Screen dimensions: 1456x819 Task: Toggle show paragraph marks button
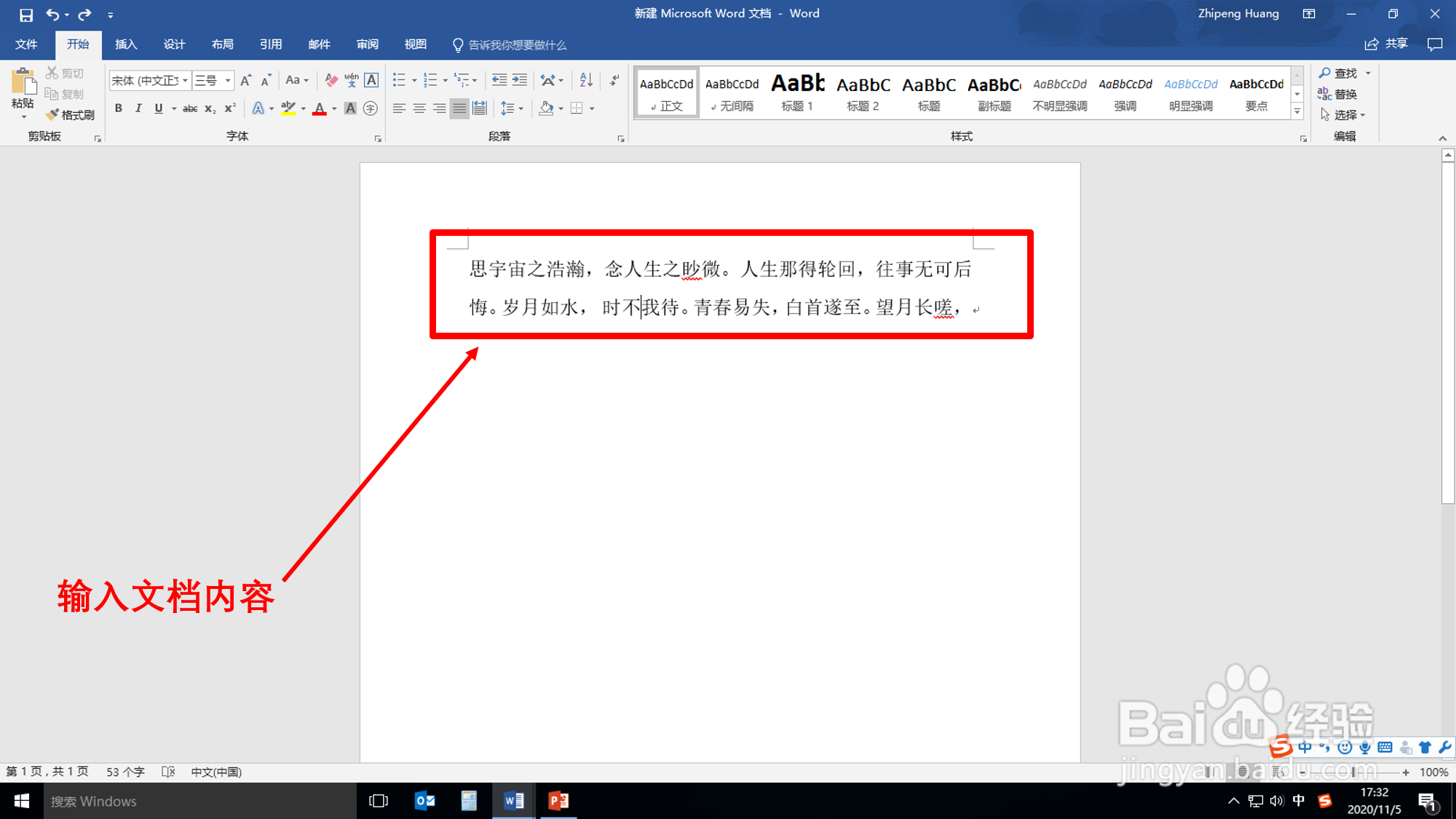(x=615, y=80)
